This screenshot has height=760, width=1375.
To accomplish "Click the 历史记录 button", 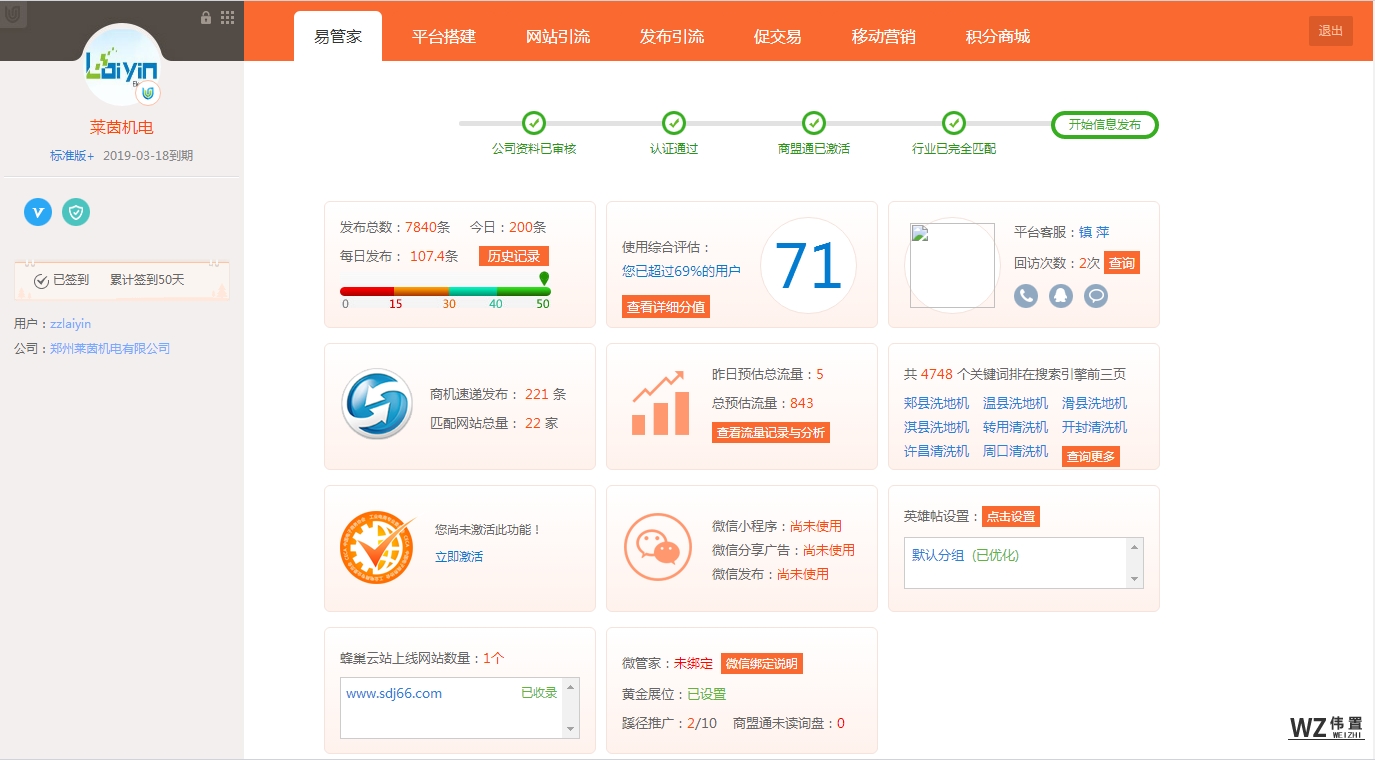I will tap(513, 256).
